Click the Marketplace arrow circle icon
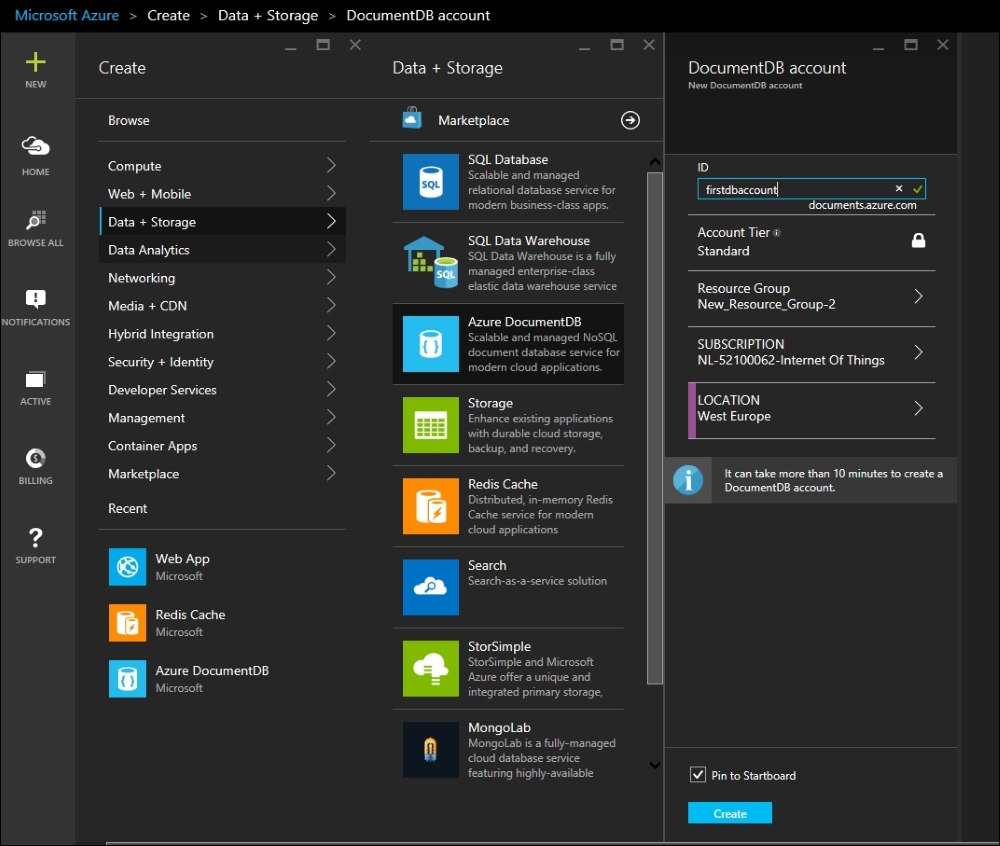This screenshot has height=846, width=1000. coord(630,120)
